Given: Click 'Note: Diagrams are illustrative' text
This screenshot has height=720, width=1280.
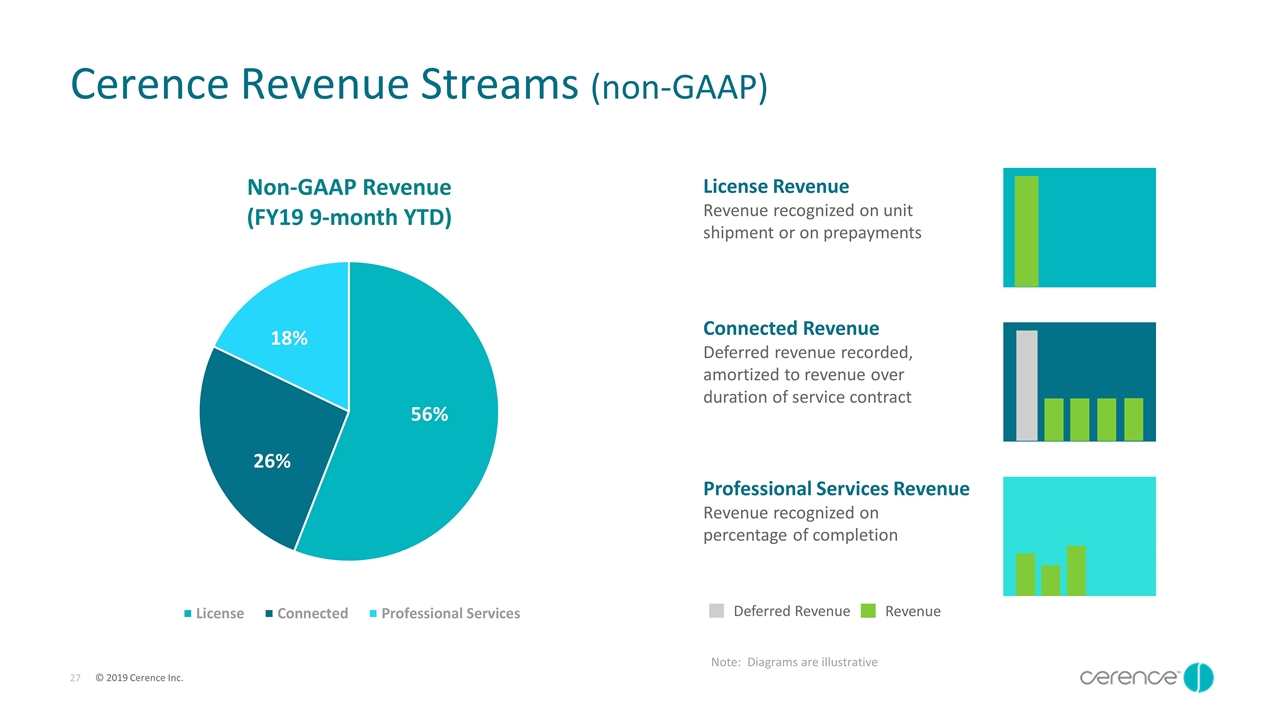Looking at the screenshot, I should 794,662.
